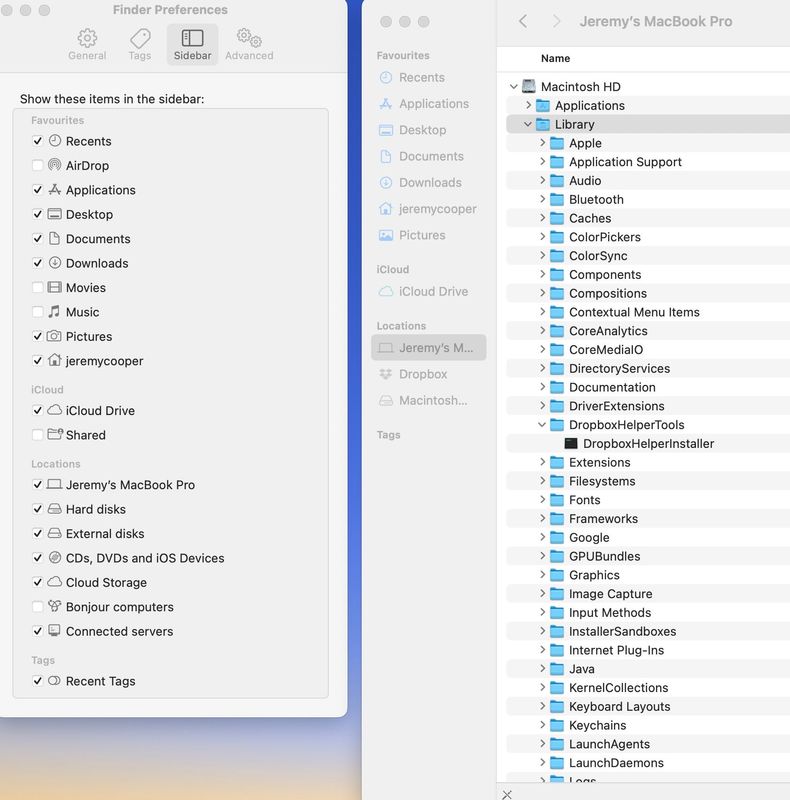This screenshot has width=790, height=800.
Task: Select the CoreMediaIO folder name
Action: pos(606,349)
